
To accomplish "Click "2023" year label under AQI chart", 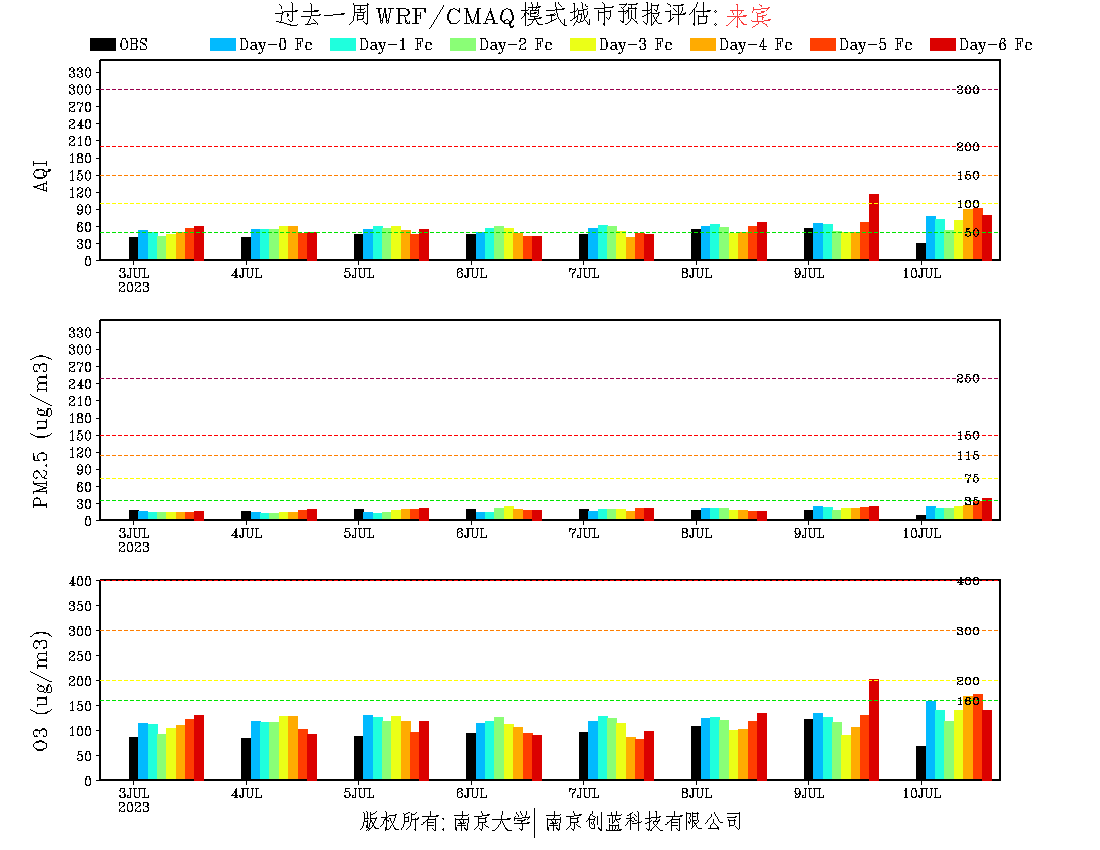I will pyautogui.click(x=133, y=288).
